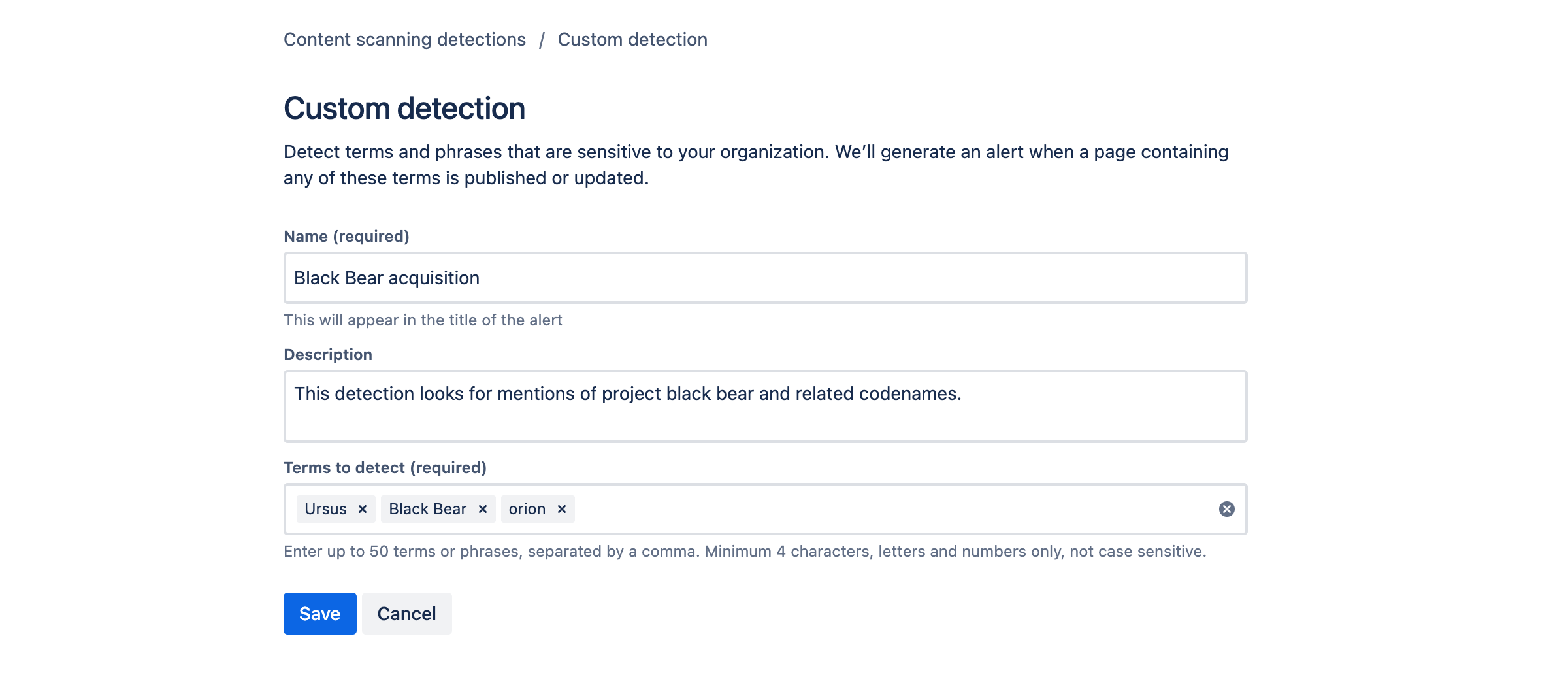Remove the "Ursus" term from the detection
This screenshot has height=677, width=1568.
[x=363, y=509]
